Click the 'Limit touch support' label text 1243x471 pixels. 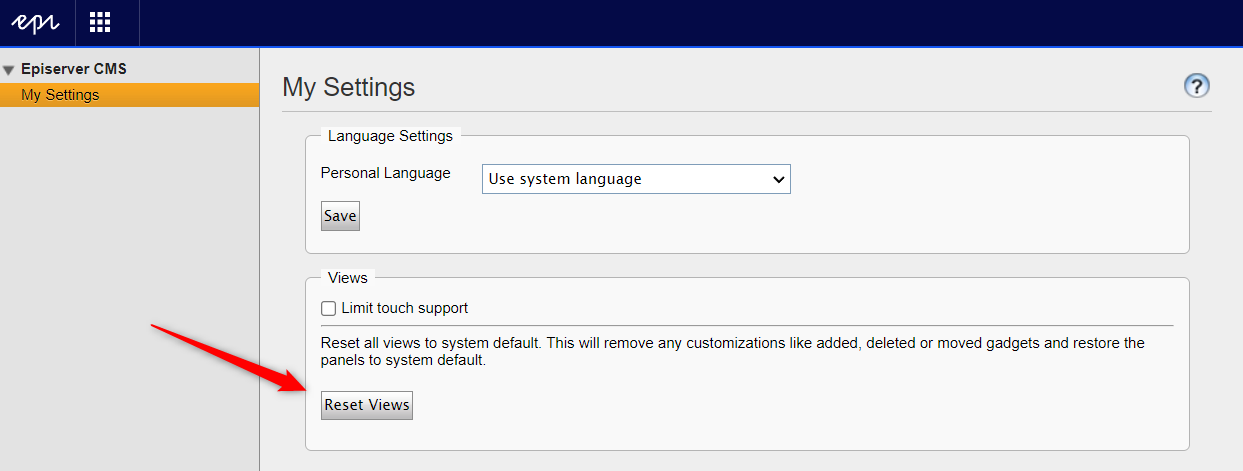[x=404, y=308]
